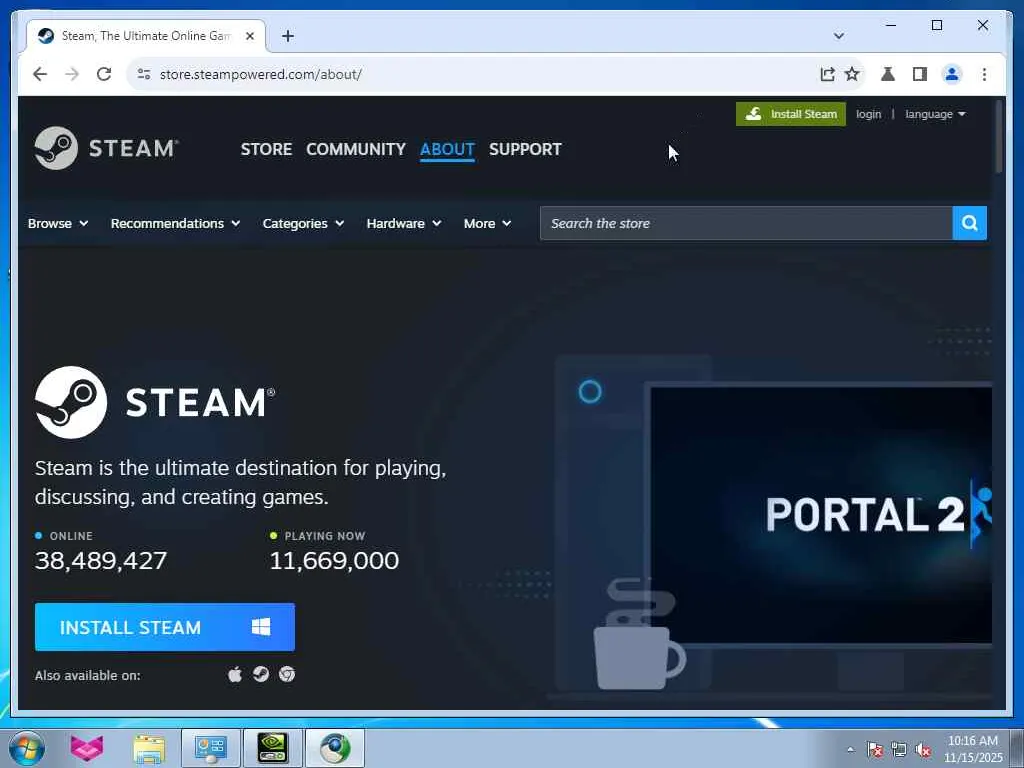
Task: Select the Steam browser tab
Action: pos(146,36)
